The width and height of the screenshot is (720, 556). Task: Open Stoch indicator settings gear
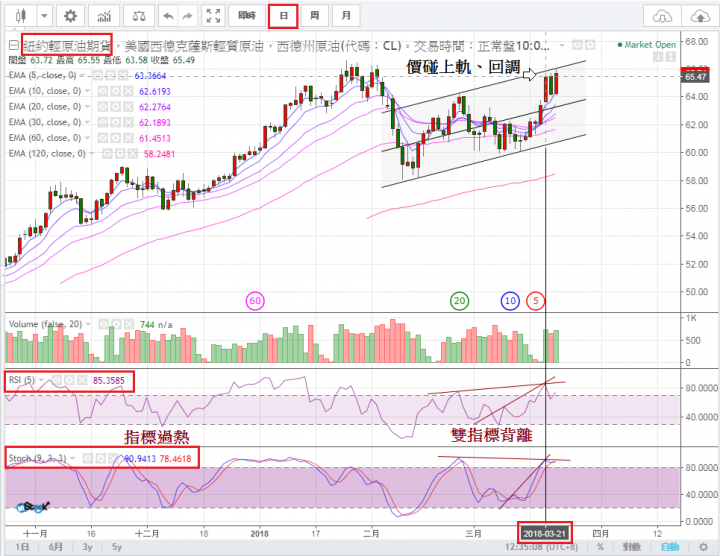tap(100, 458)
